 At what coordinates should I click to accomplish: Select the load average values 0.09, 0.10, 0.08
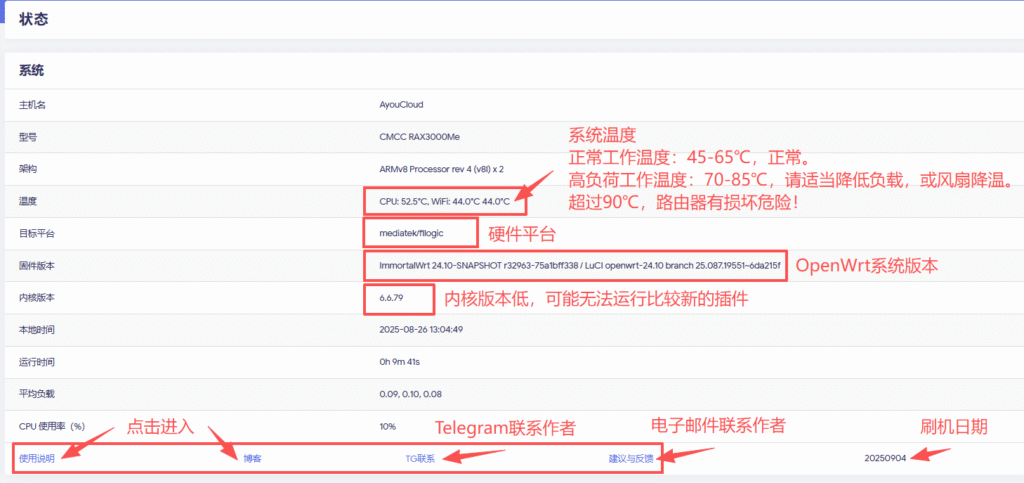[x=410, y=394]
